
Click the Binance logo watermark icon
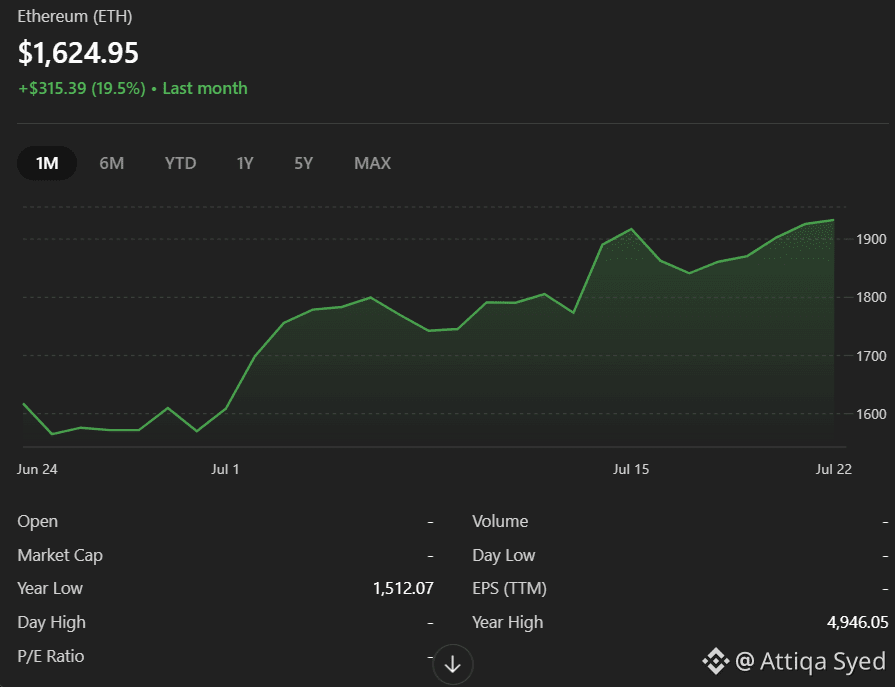point(716,661)
